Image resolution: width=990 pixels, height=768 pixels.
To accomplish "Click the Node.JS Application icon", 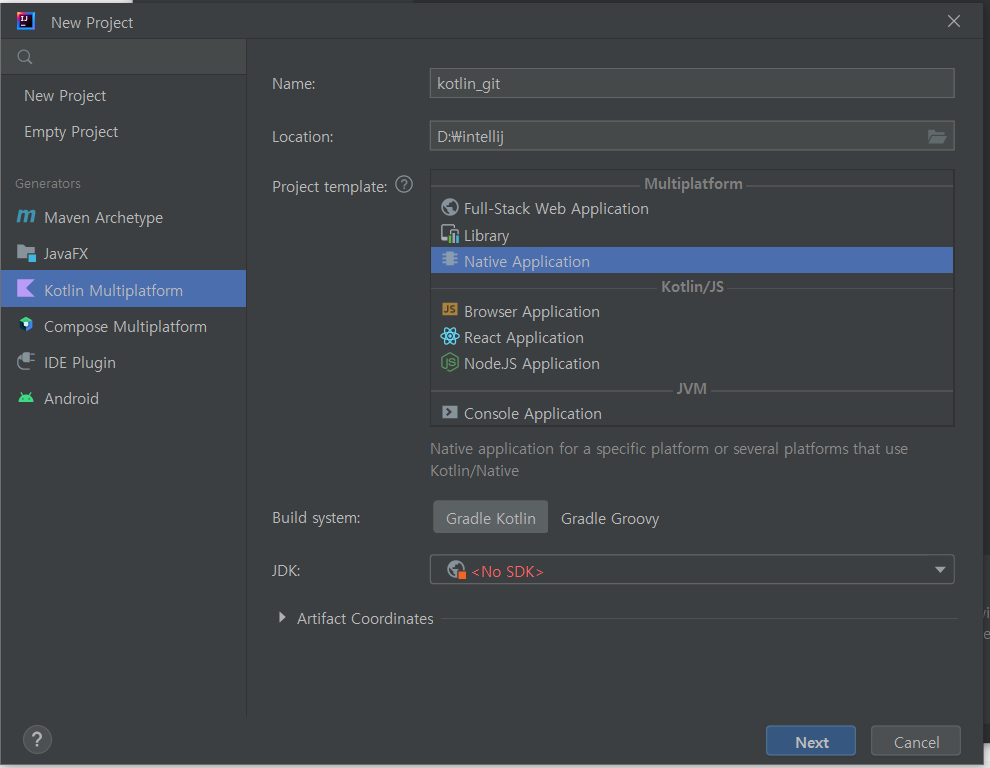I will coord(450,363).
